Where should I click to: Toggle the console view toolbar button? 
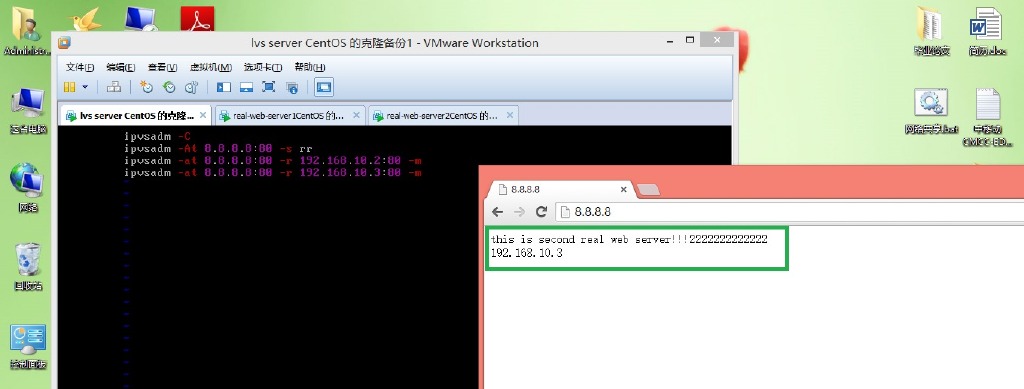pyautogui.click(x=324, y=87)
